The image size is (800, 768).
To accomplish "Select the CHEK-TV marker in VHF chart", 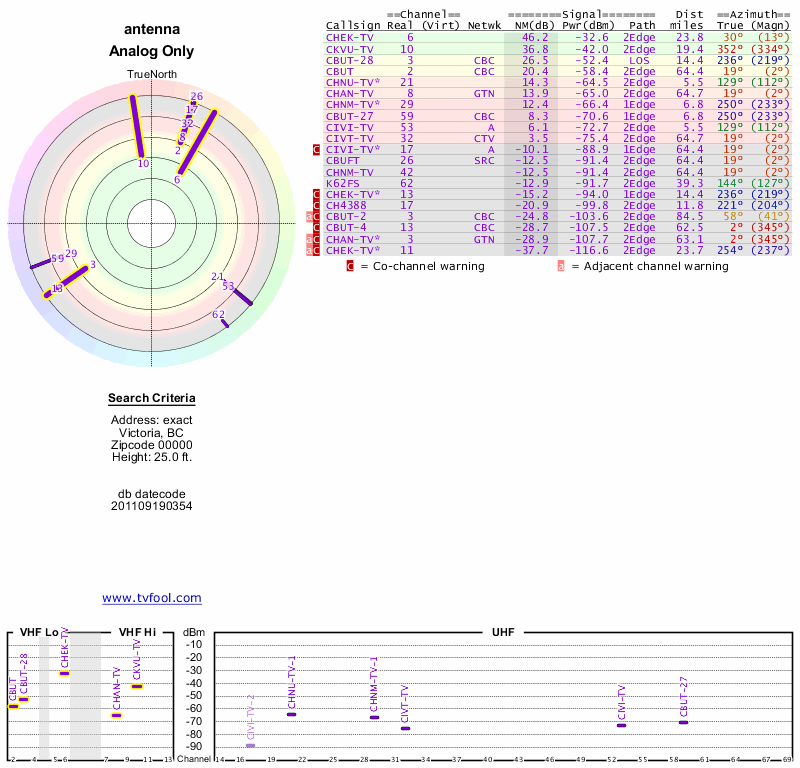I will pos(64,673).
